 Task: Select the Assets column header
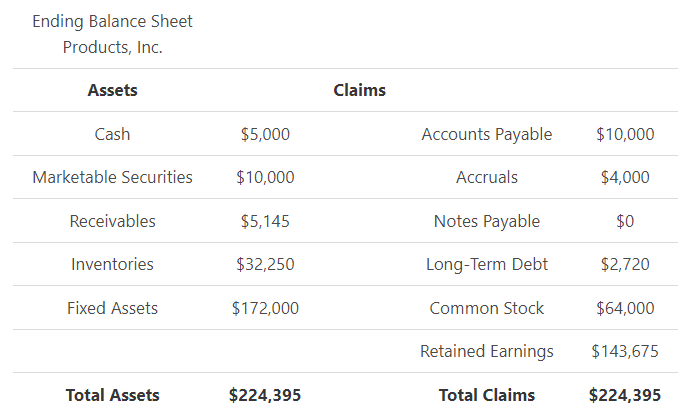[x=112, y=90]
